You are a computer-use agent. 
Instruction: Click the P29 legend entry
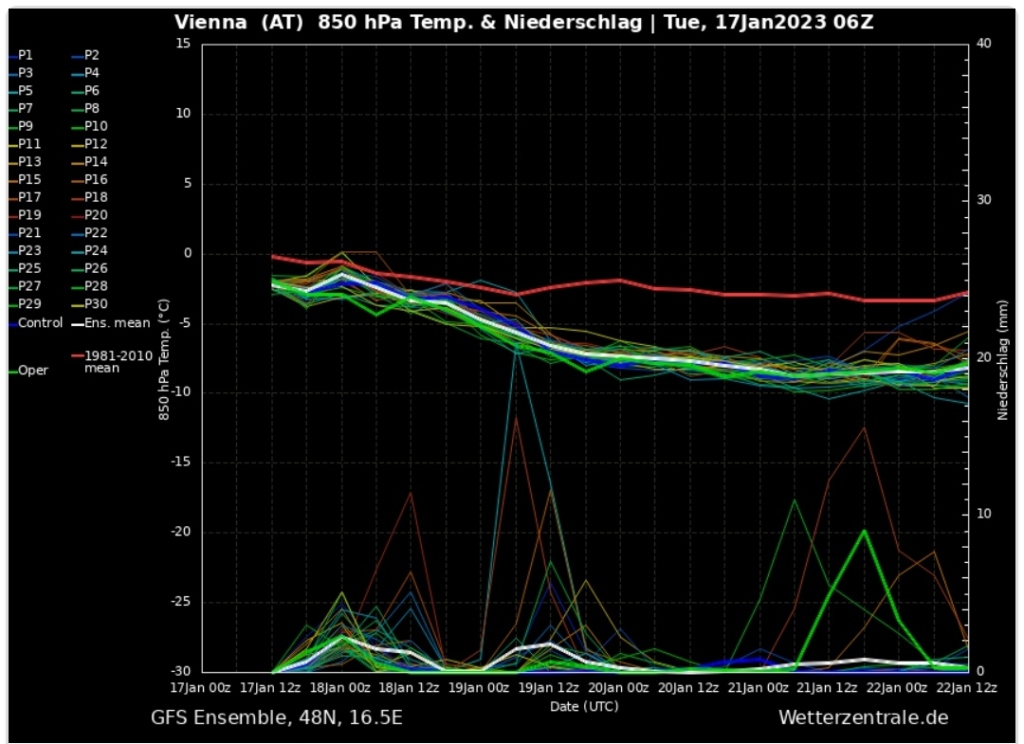[29, 304]
